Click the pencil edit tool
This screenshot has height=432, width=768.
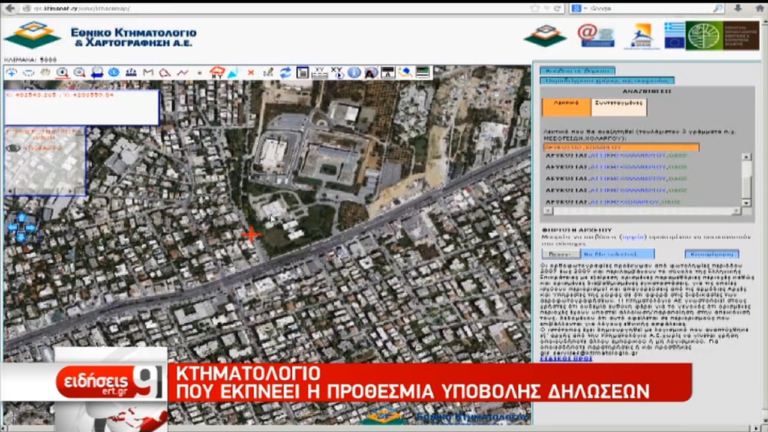pyautogui.click(x=268, y=73)
